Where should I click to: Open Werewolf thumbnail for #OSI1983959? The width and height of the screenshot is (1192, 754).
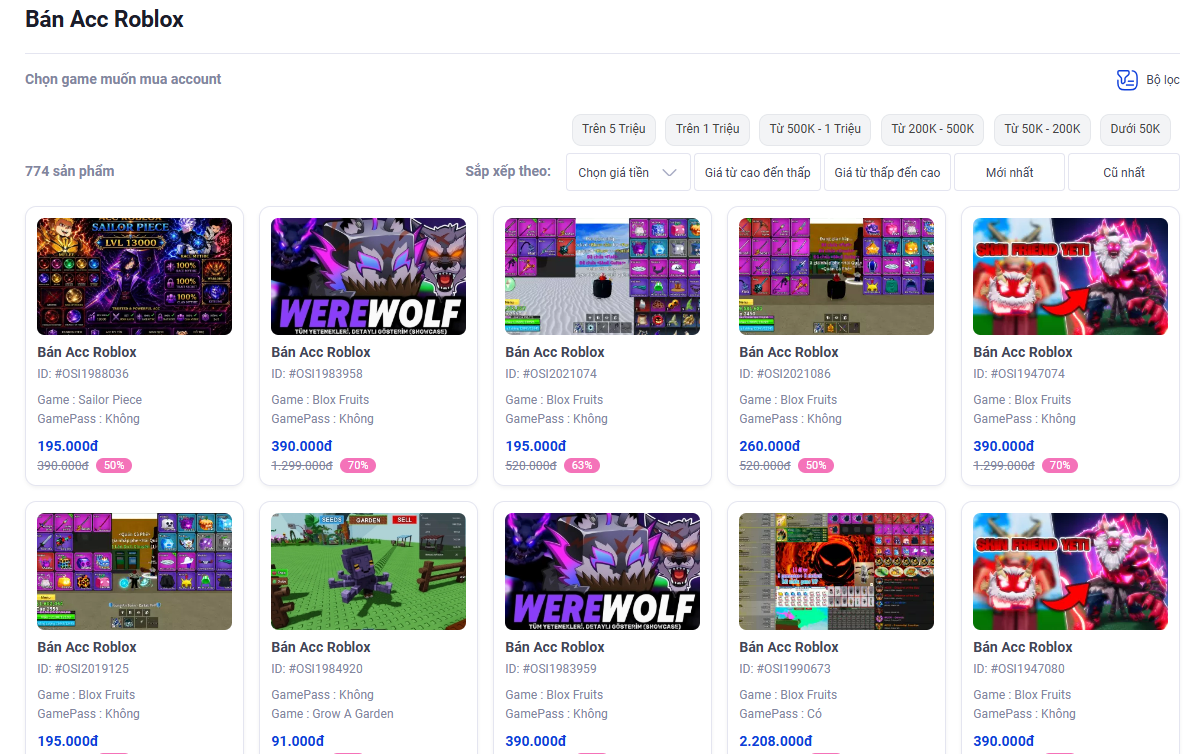[603, 572]
